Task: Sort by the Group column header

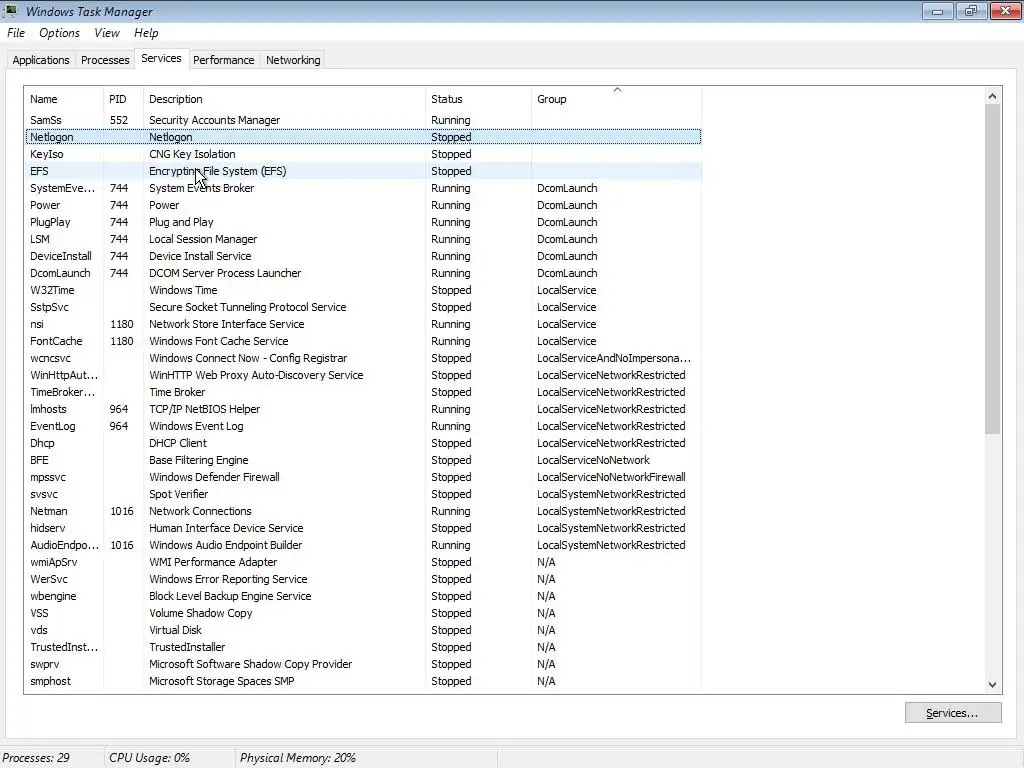Action: tap(616, 99)
